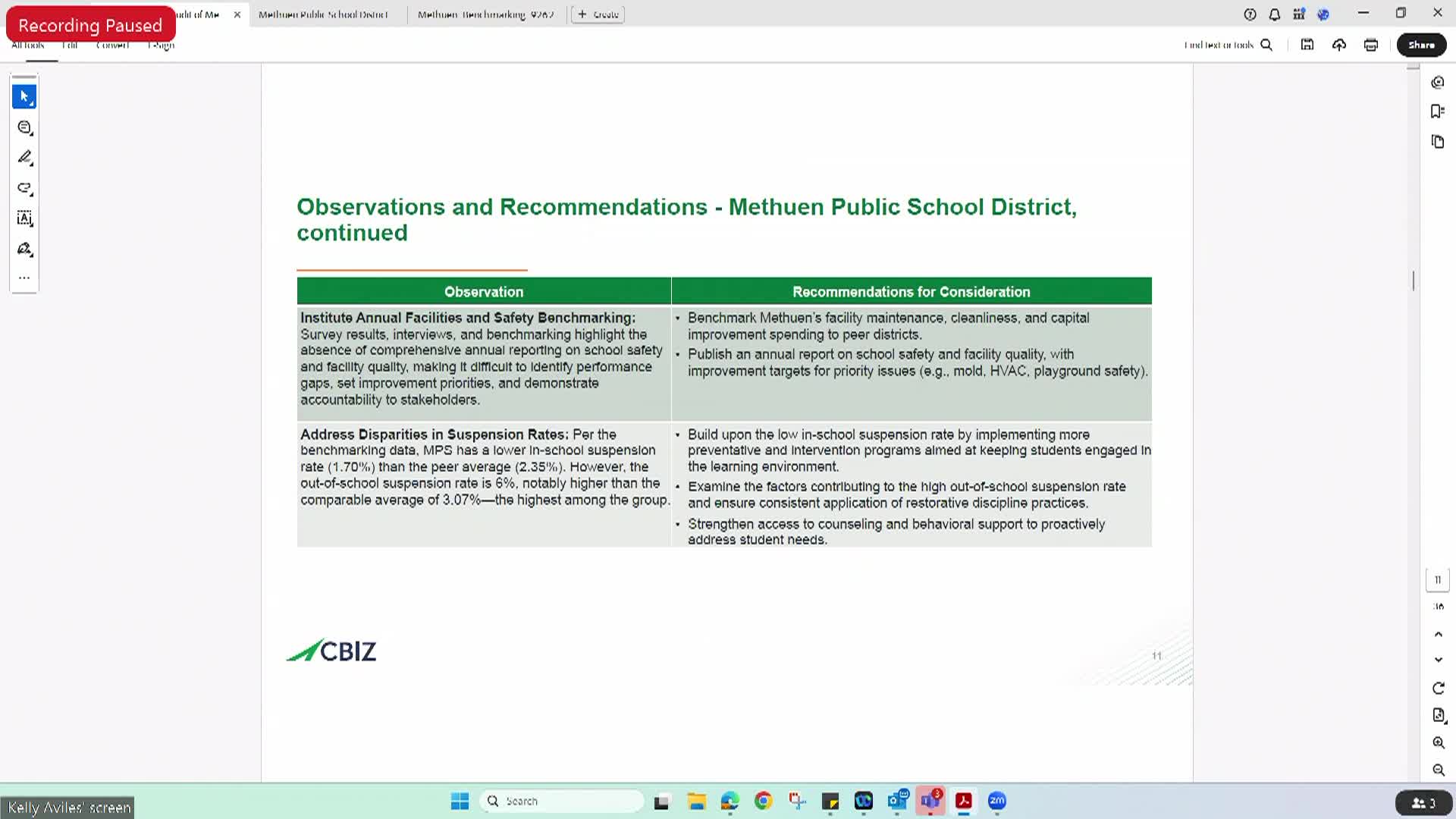Open the Methuen Benchmarking document tab
This screenshot has height=819, width=1456.
tap(485, 14)
